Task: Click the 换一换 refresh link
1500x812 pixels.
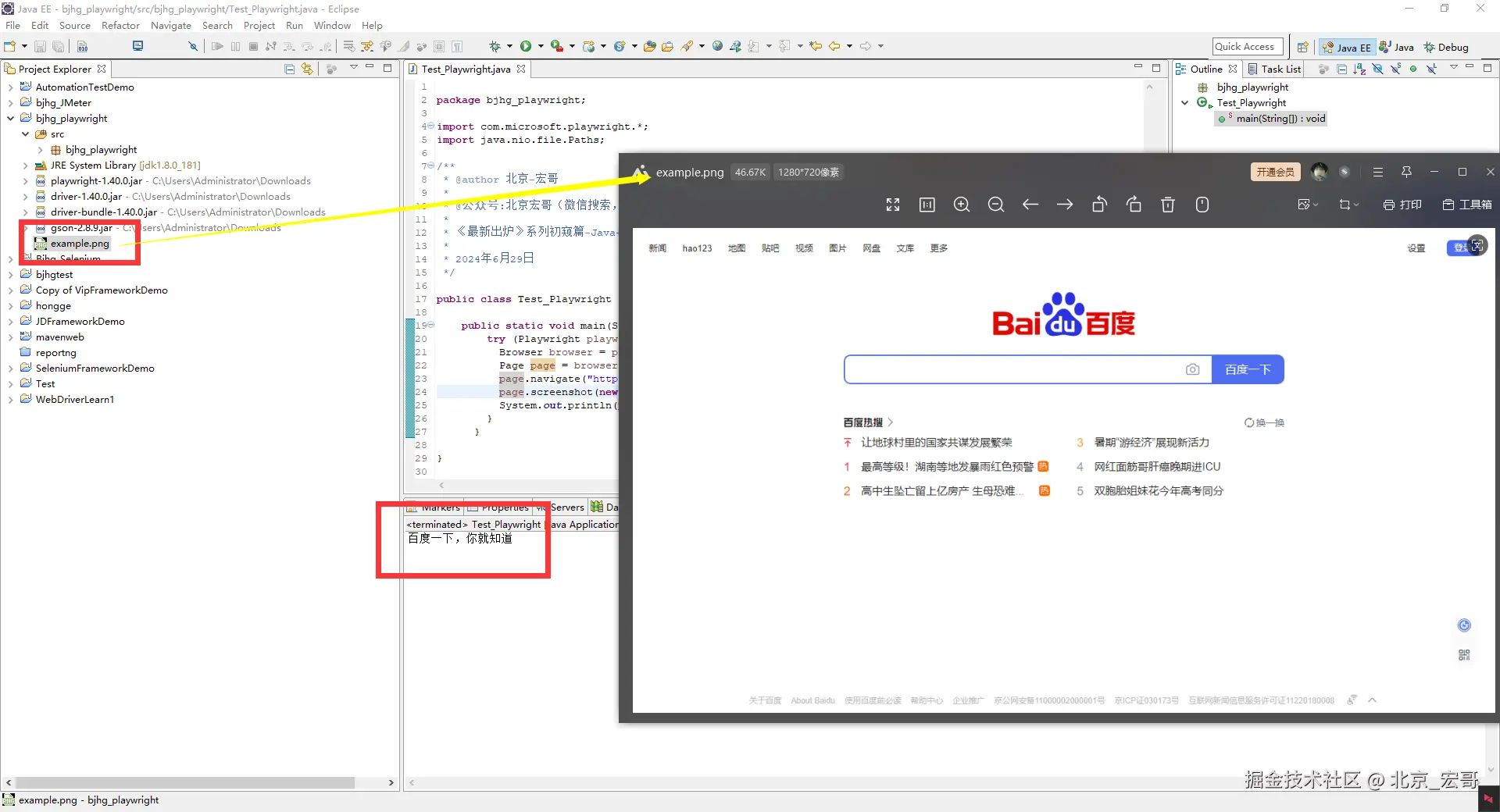Action: [x=1265, y=422]
